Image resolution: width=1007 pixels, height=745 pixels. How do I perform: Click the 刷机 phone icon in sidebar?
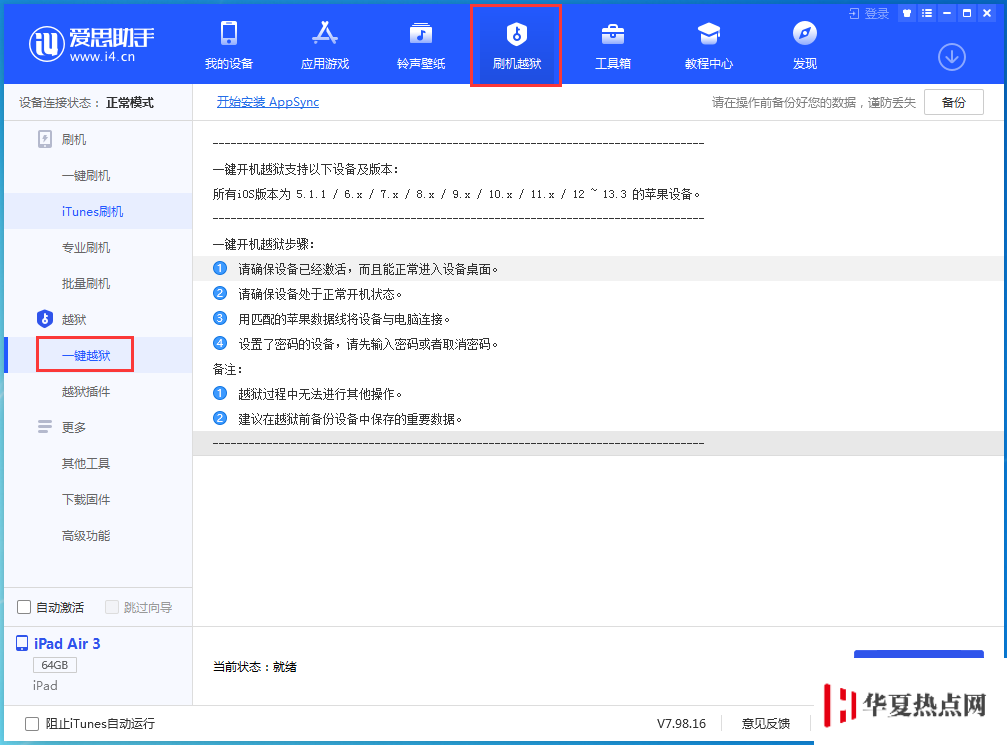point(45,139)
